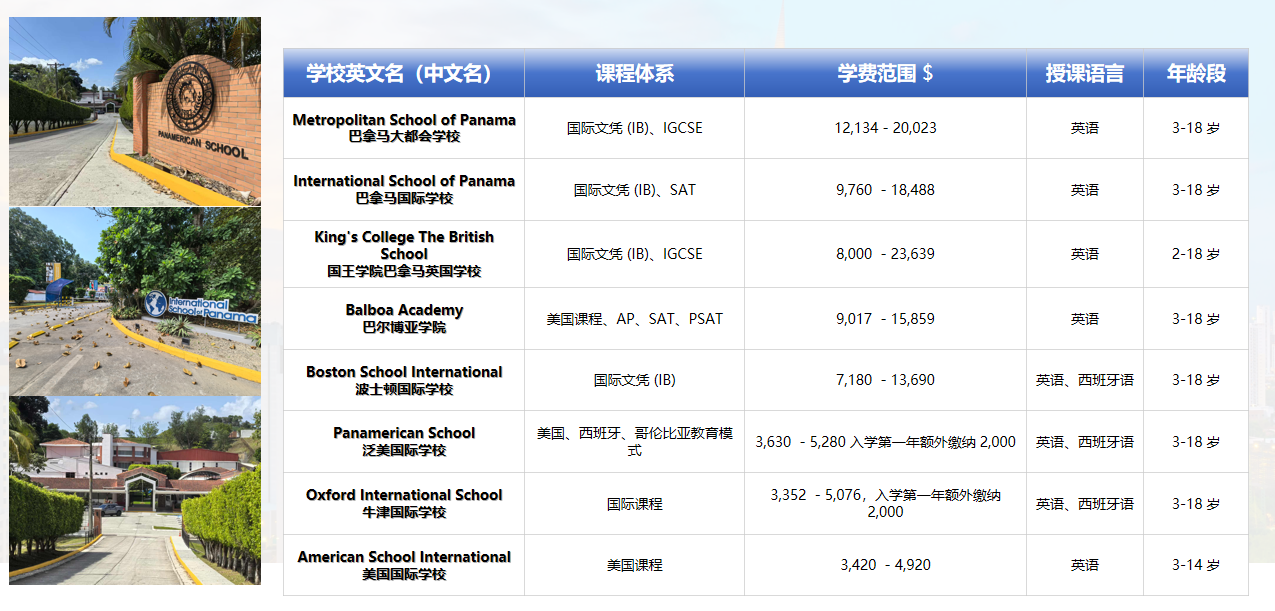Viewport: 1275px width, 611px height.
Task: Click the 国际文凭 (IB)、SAT curriculum cell
Action: [x=634, y=189]
